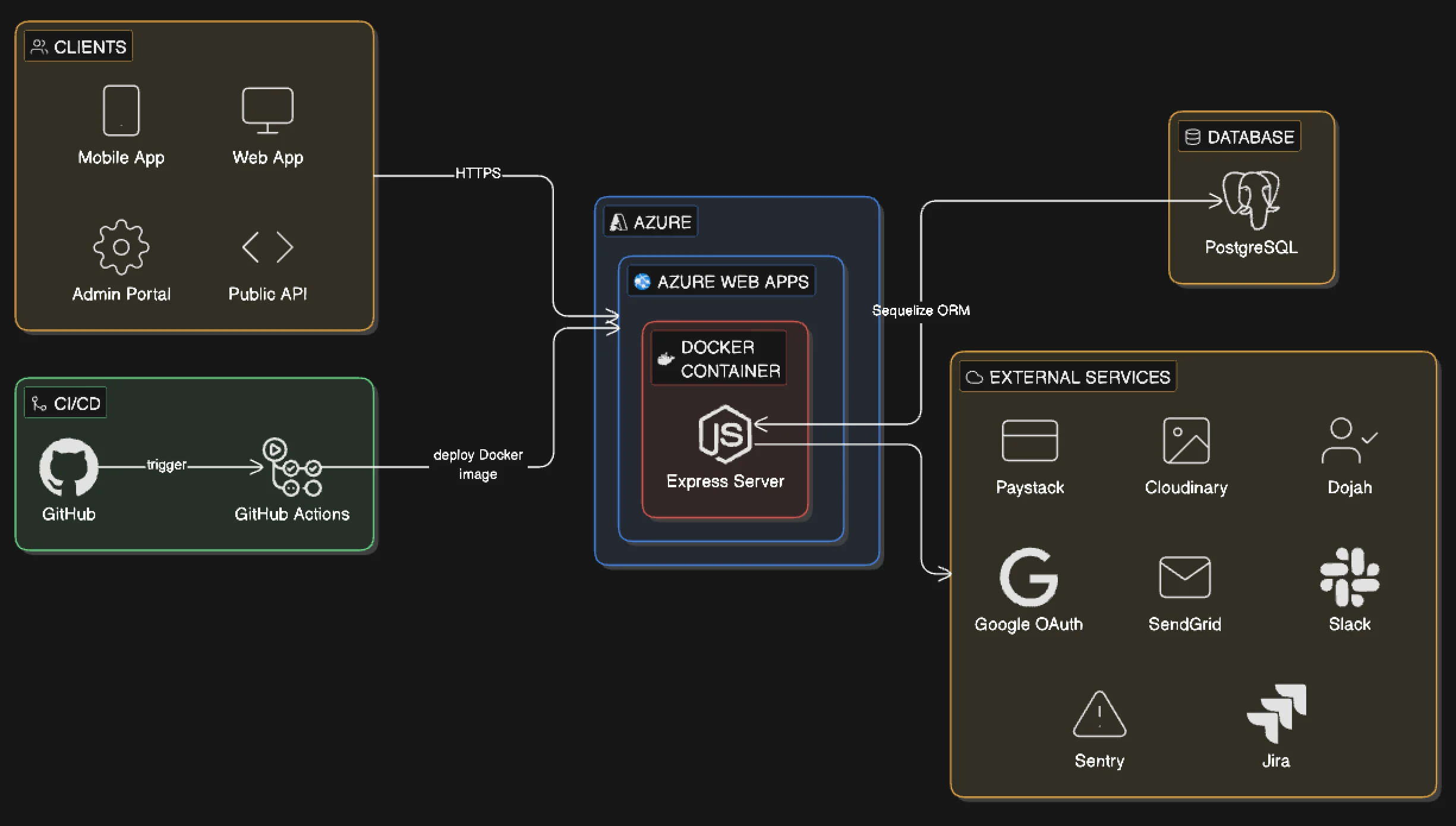Click the Slack logo icon
This screenshot has width=1456, height=826.
1350,577
